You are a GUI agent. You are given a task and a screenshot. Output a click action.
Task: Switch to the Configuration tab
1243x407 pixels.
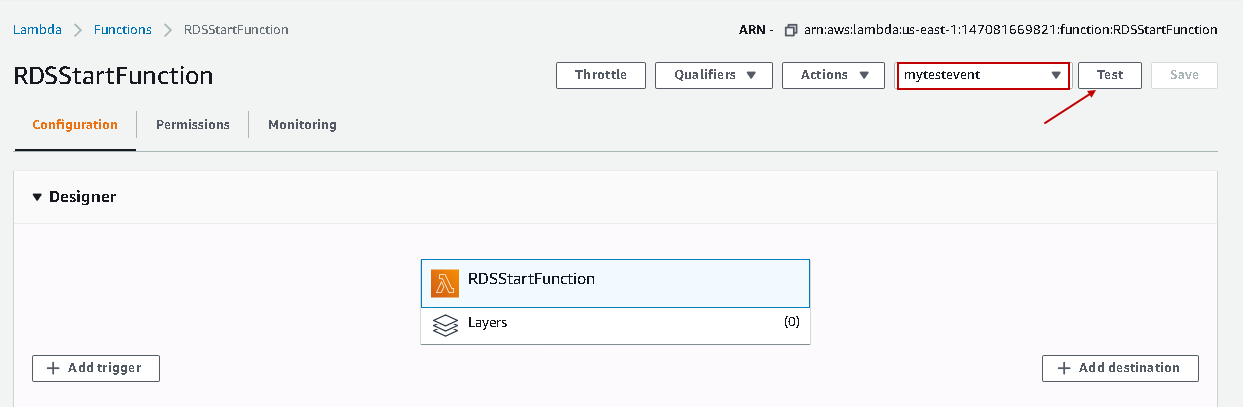point(75,125)
